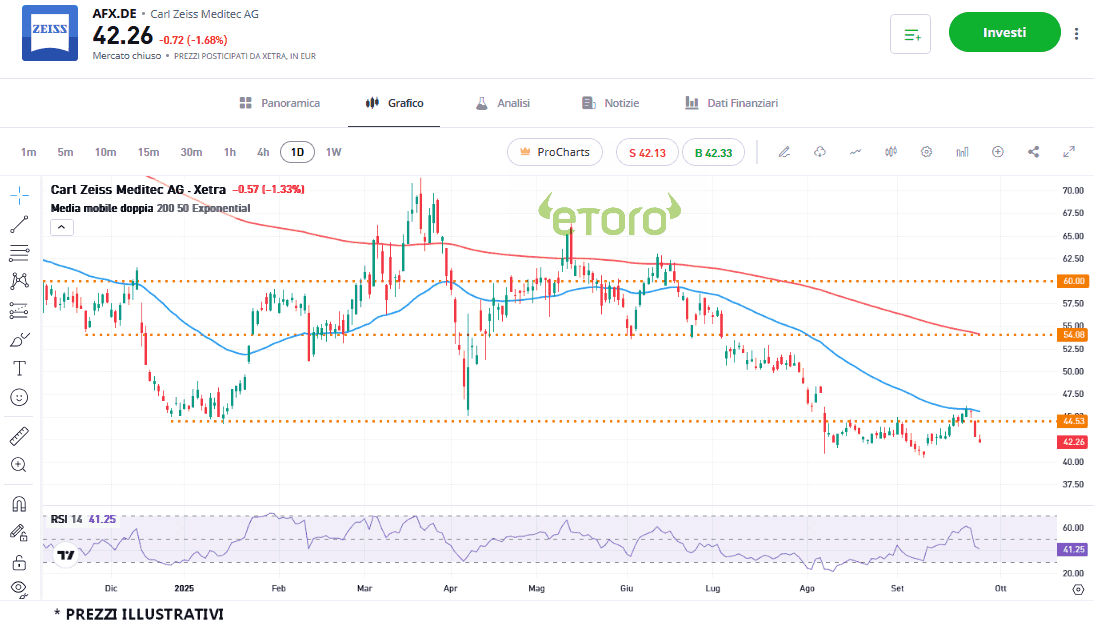Toggle drawings visibility eye icon
This screenshot has width=1094, height=624.
pos(19,587)
